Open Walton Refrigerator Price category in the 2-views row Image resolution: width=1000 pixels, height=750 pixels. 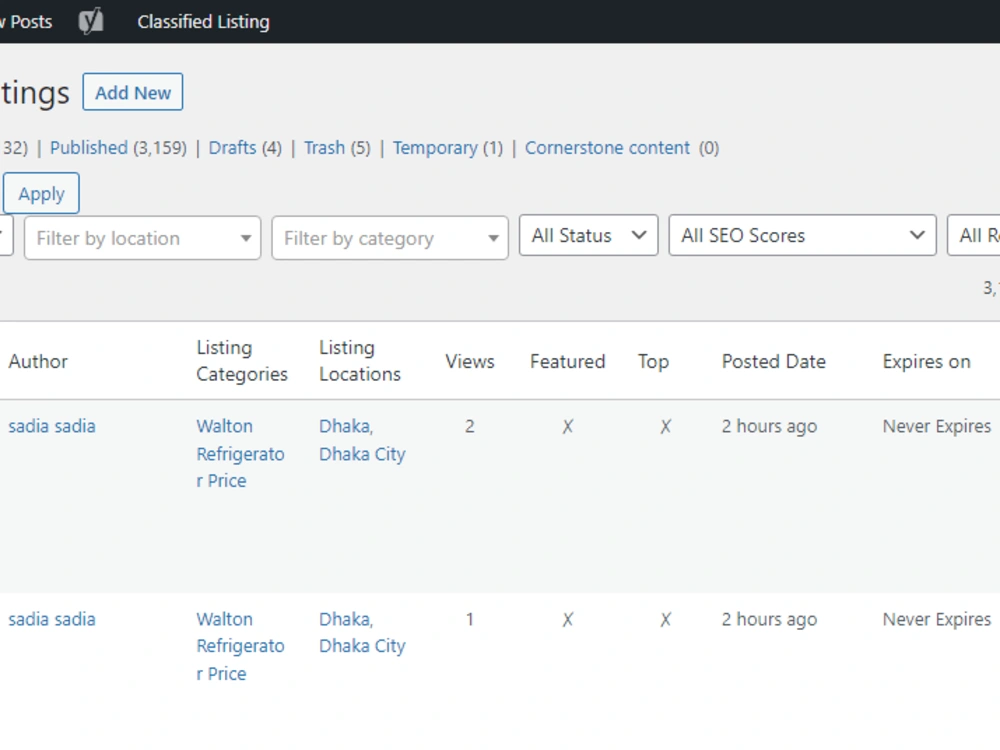[x=240, y=453]
